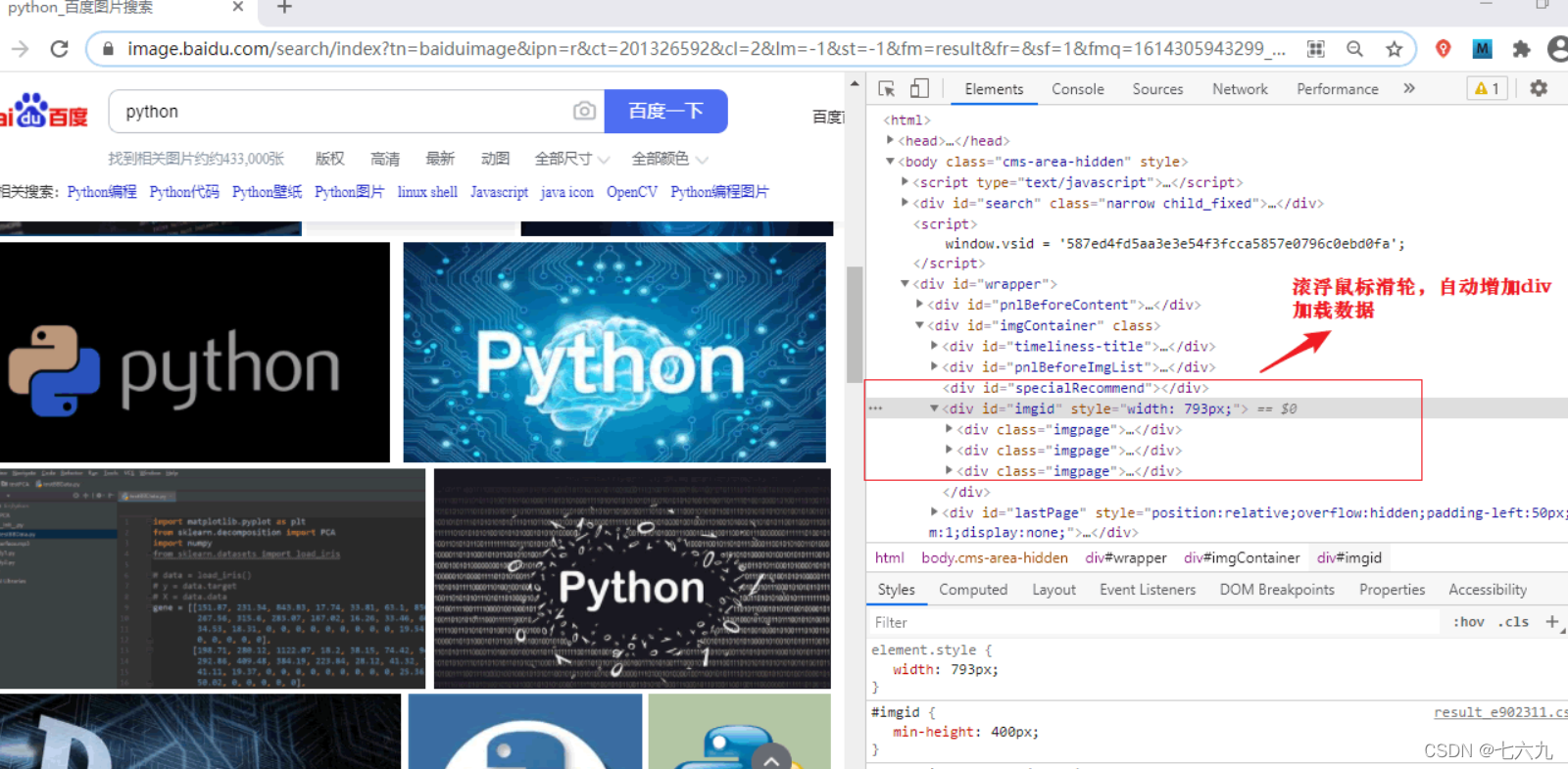
Task: Switch to the Elements tab
Action: [x=994, y=89]
